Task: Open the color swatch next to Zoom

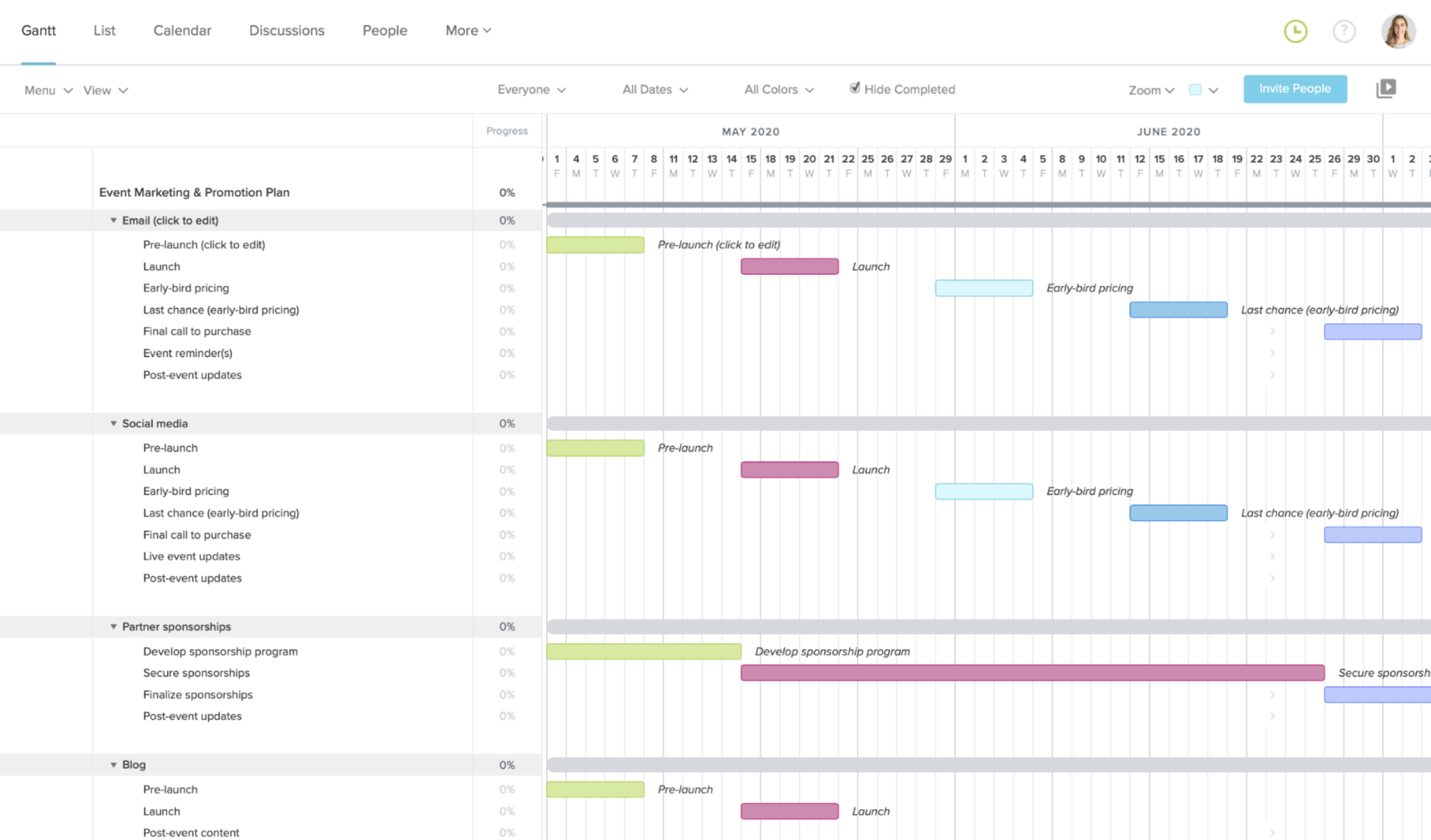Action: point(1195,89)
